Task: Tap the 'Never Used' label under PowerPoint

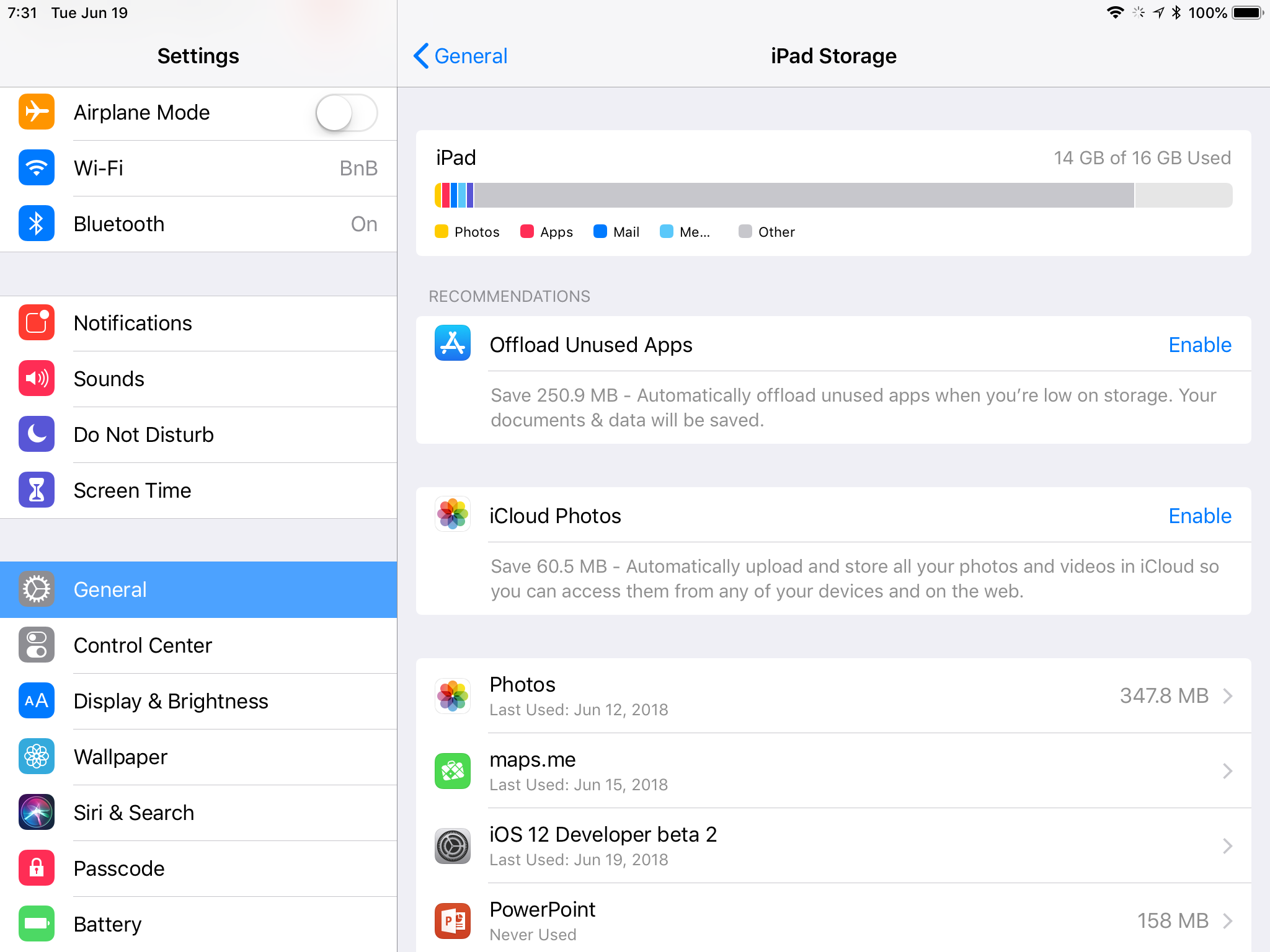Action: tap(533, 935)
